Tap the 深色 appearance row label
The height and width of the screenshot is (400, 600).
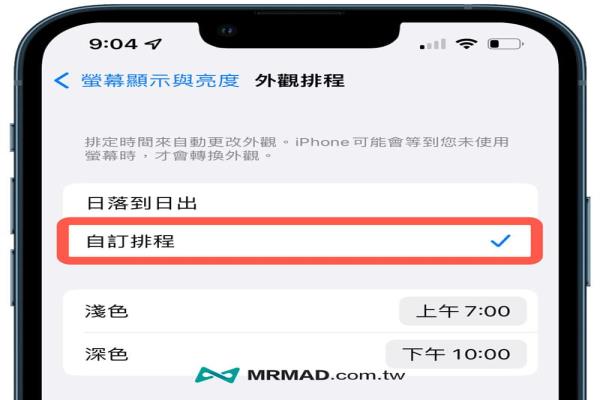[106, 354]
